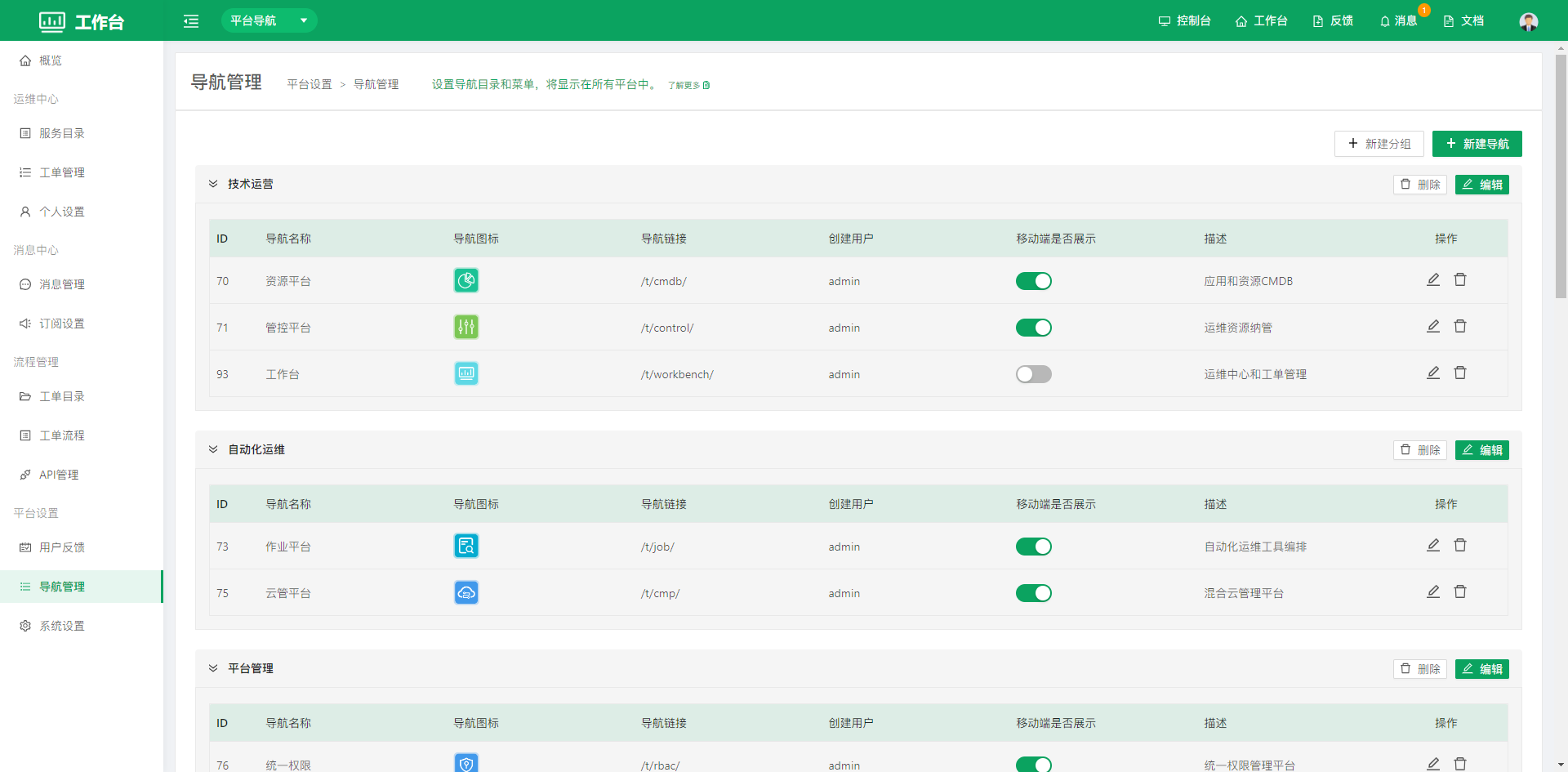Toggle mobile display for 统一权限

pyautogui.click(x=1034, y=765)
